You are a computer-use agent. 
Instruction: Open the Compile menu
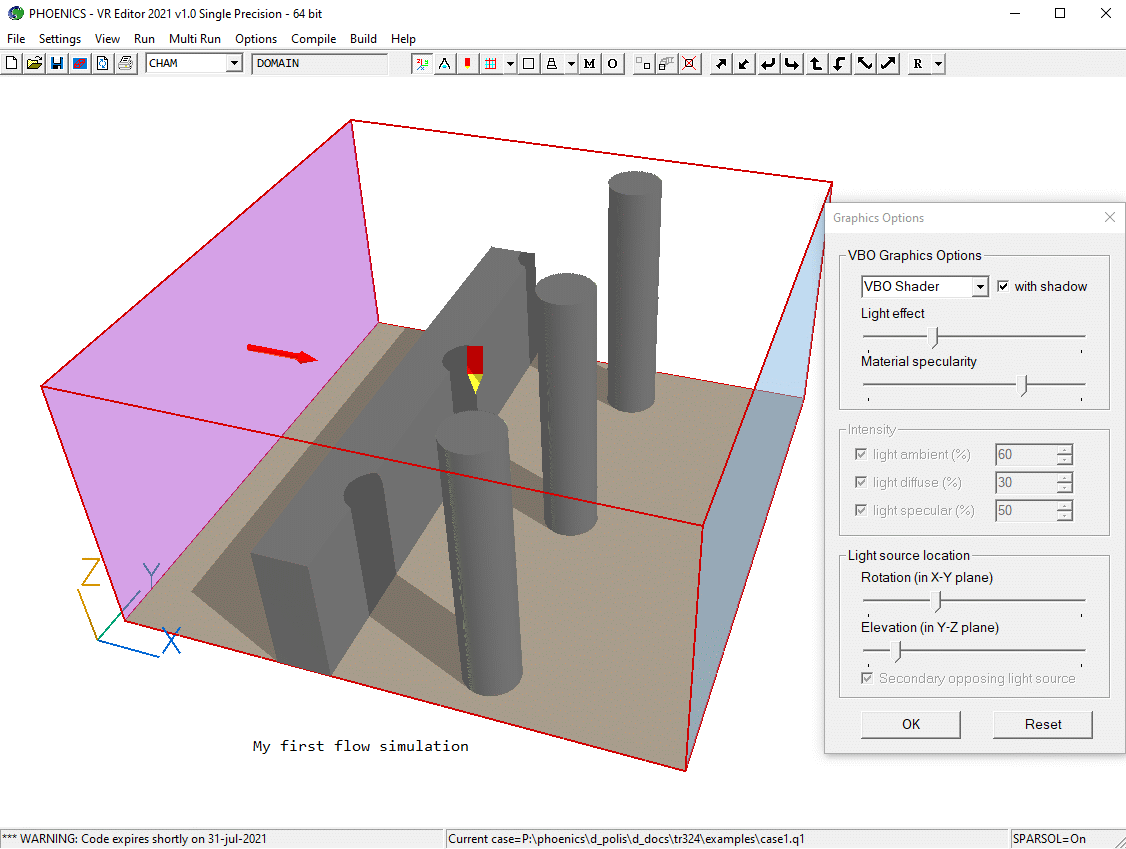[x=313, y=39]
